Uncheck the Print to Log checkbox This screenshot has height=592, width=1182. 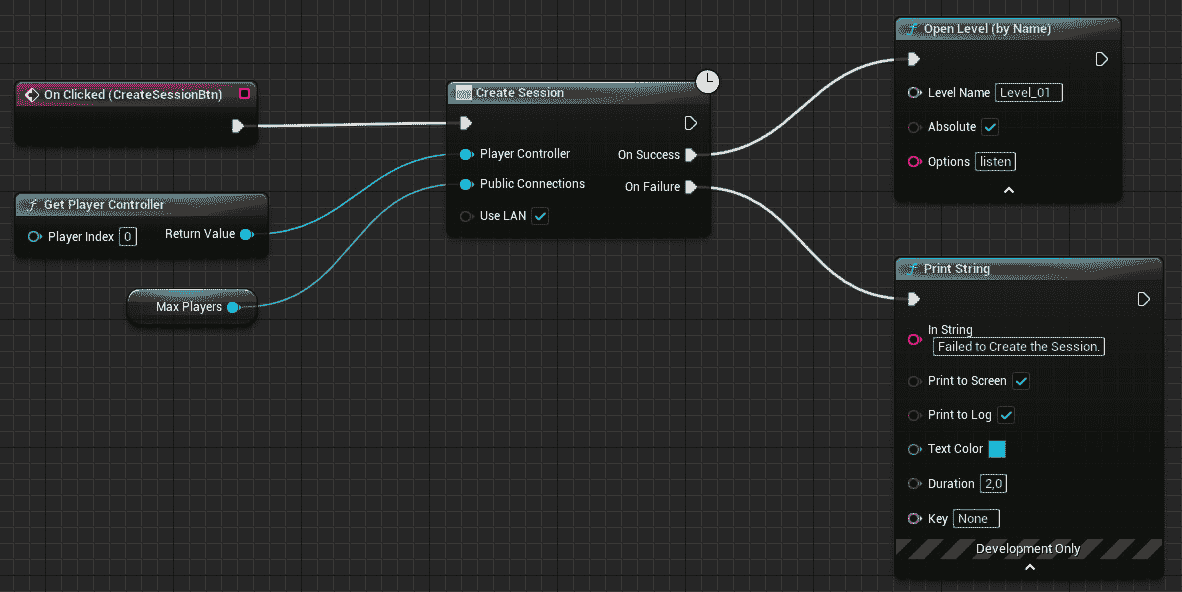[x=1006, y=416]
